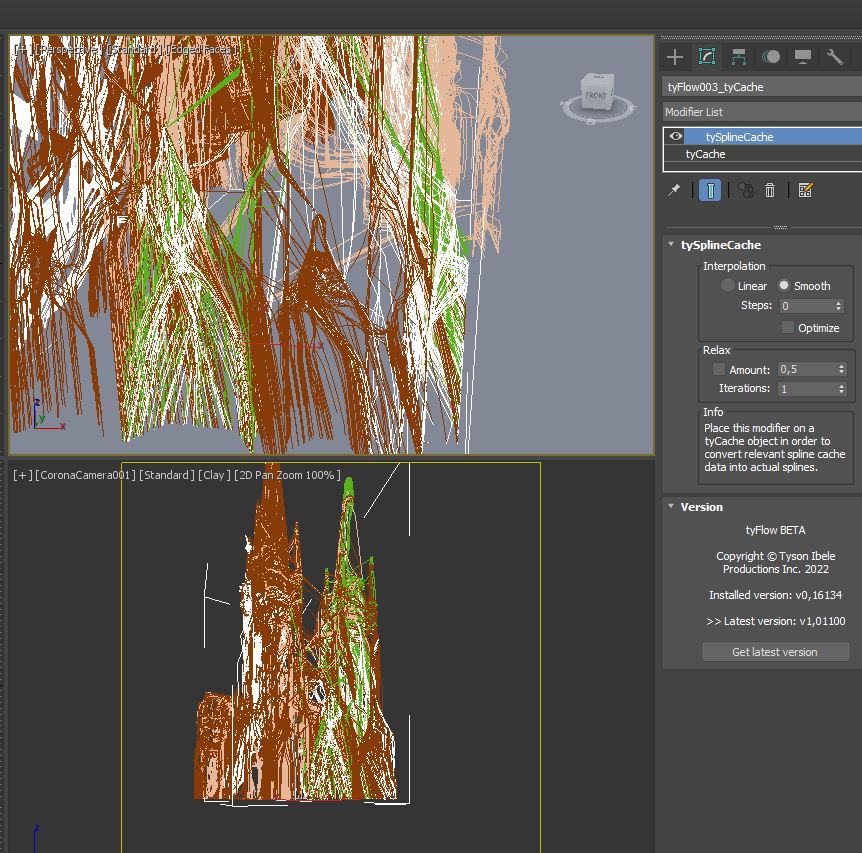The image size is (862, 853).
Task: Enable the Optimize checkbox
Action: coord(788,328)
